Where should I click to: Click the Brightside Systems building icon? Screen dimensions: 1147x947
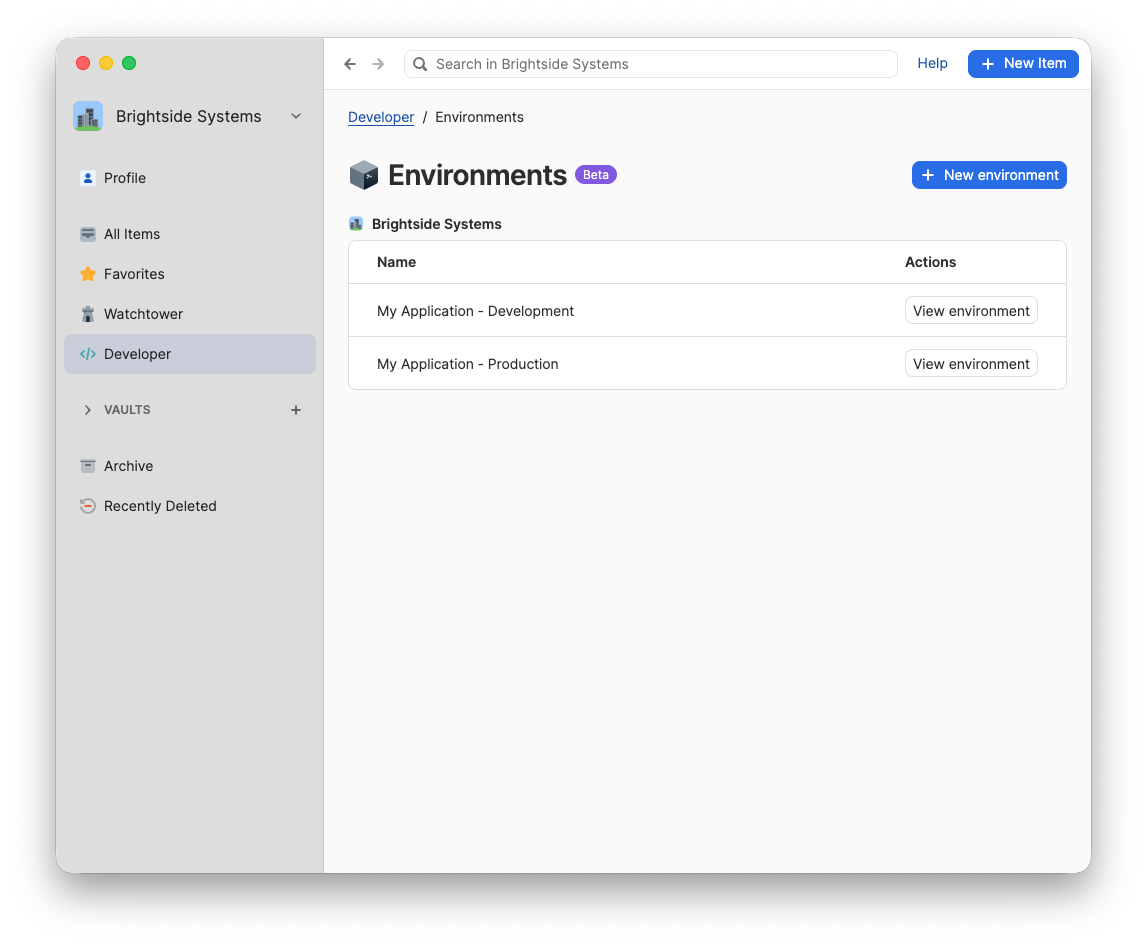tap(356, 223)
